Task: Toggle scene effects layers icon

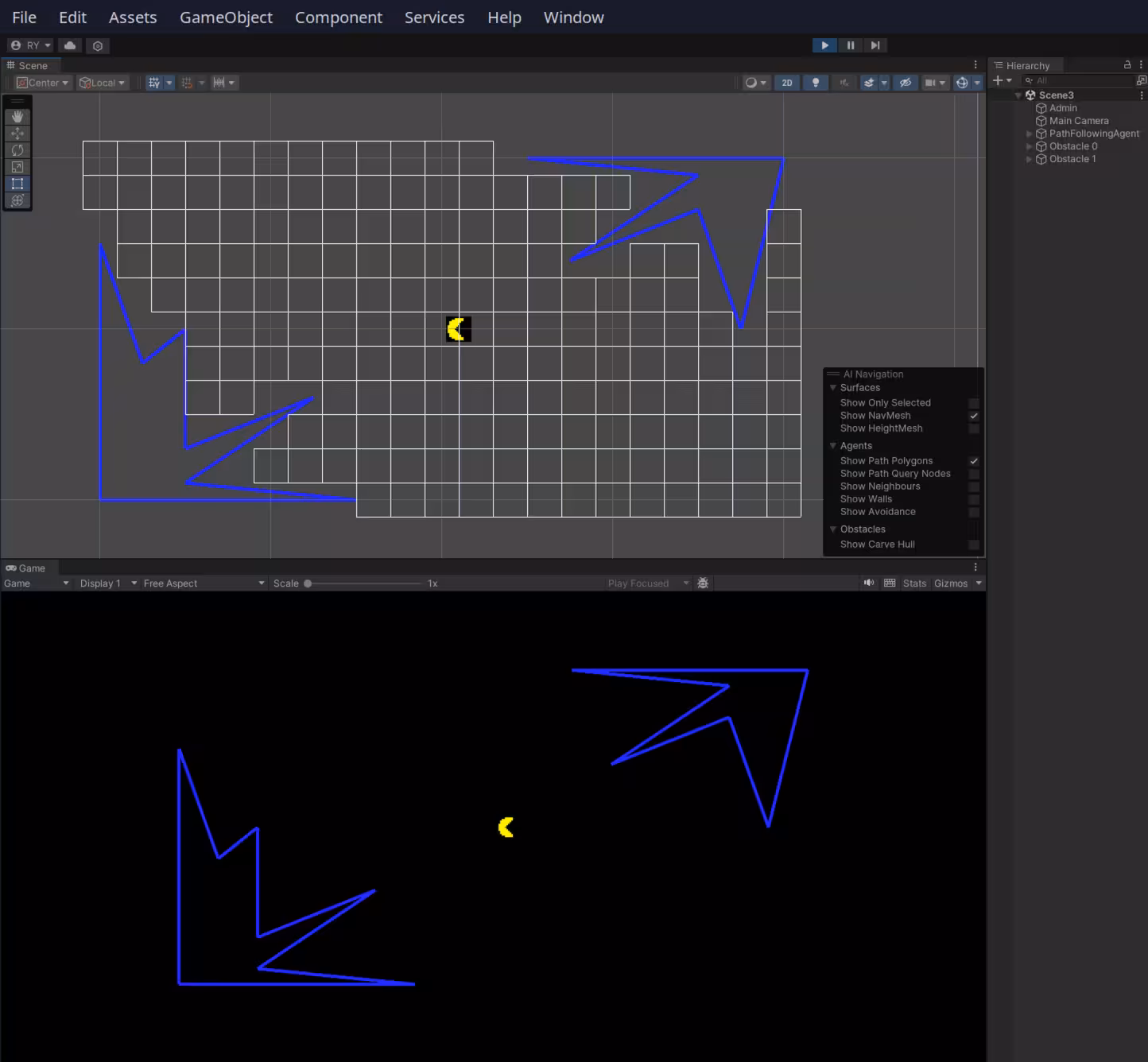Action: click(x=869, y=83)
